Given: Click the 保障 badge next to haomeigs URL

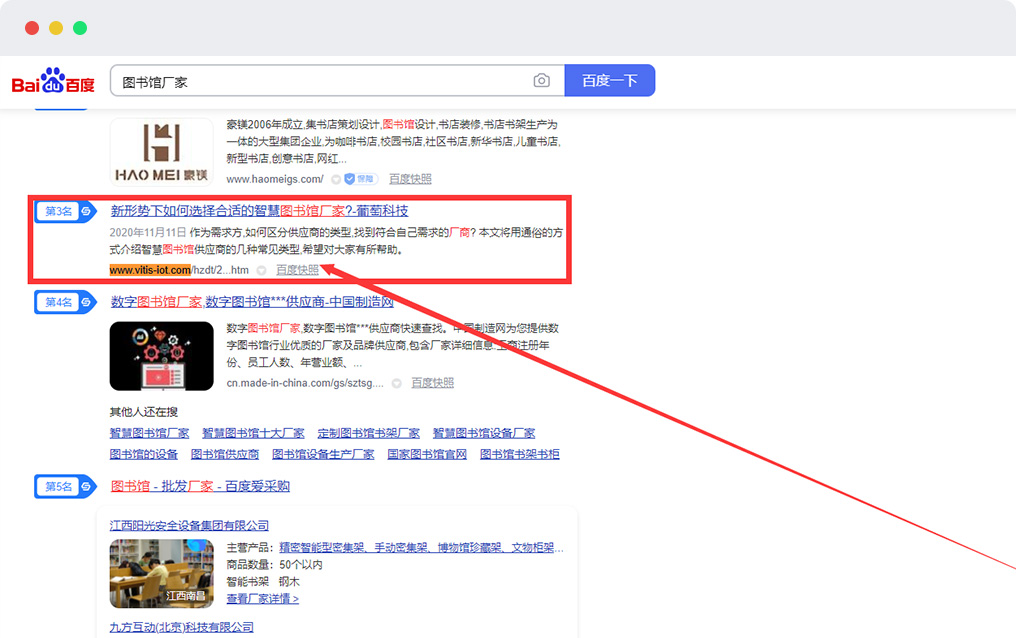Looking at the screenshot, I should coord(360,179).
